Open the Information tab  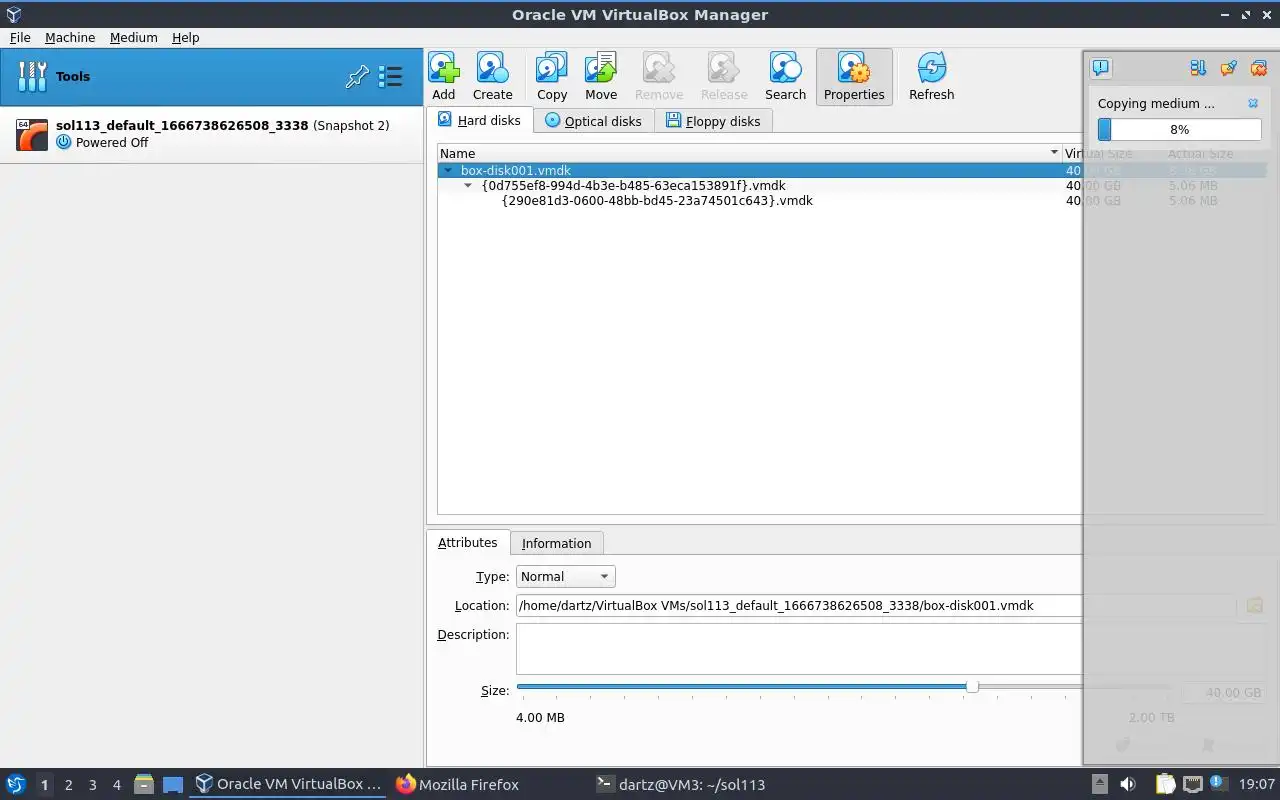tap(556, 543)
